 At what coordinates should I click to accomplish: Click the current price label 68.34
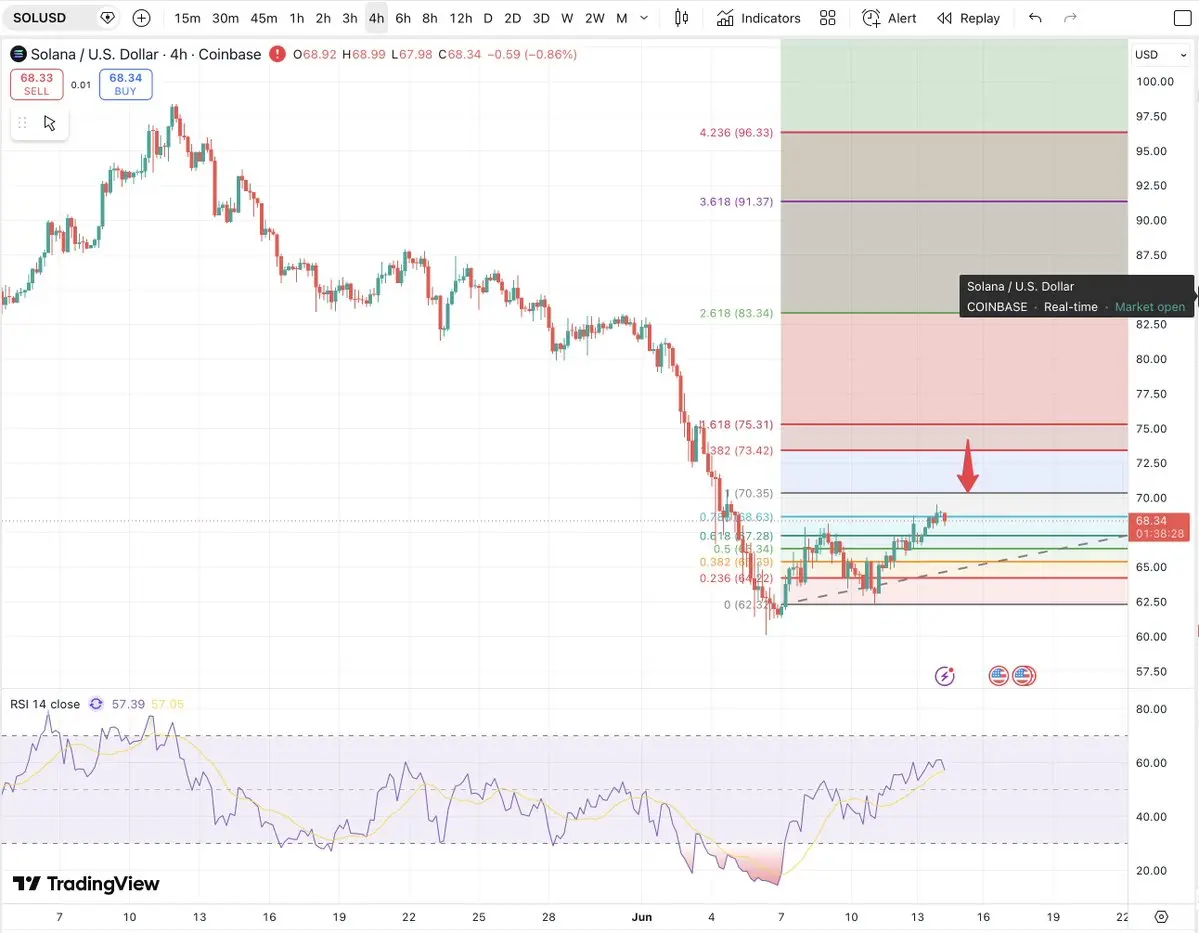1158,527
